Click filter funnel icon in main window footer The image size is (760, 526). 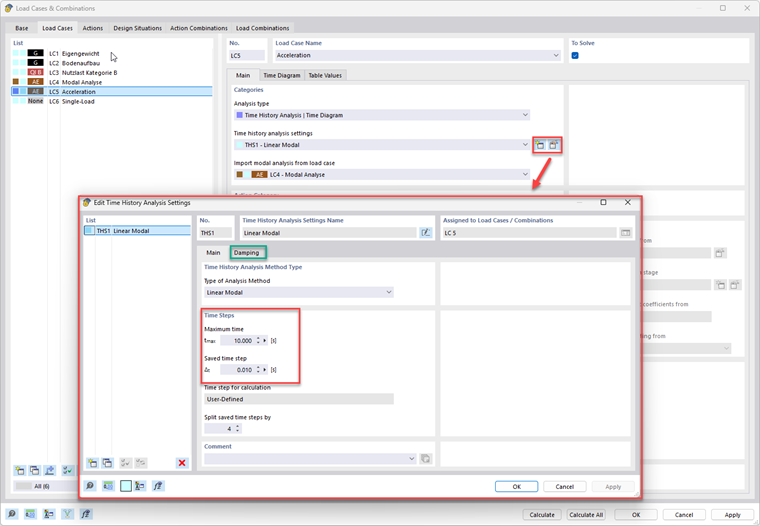tap(67, 514)
